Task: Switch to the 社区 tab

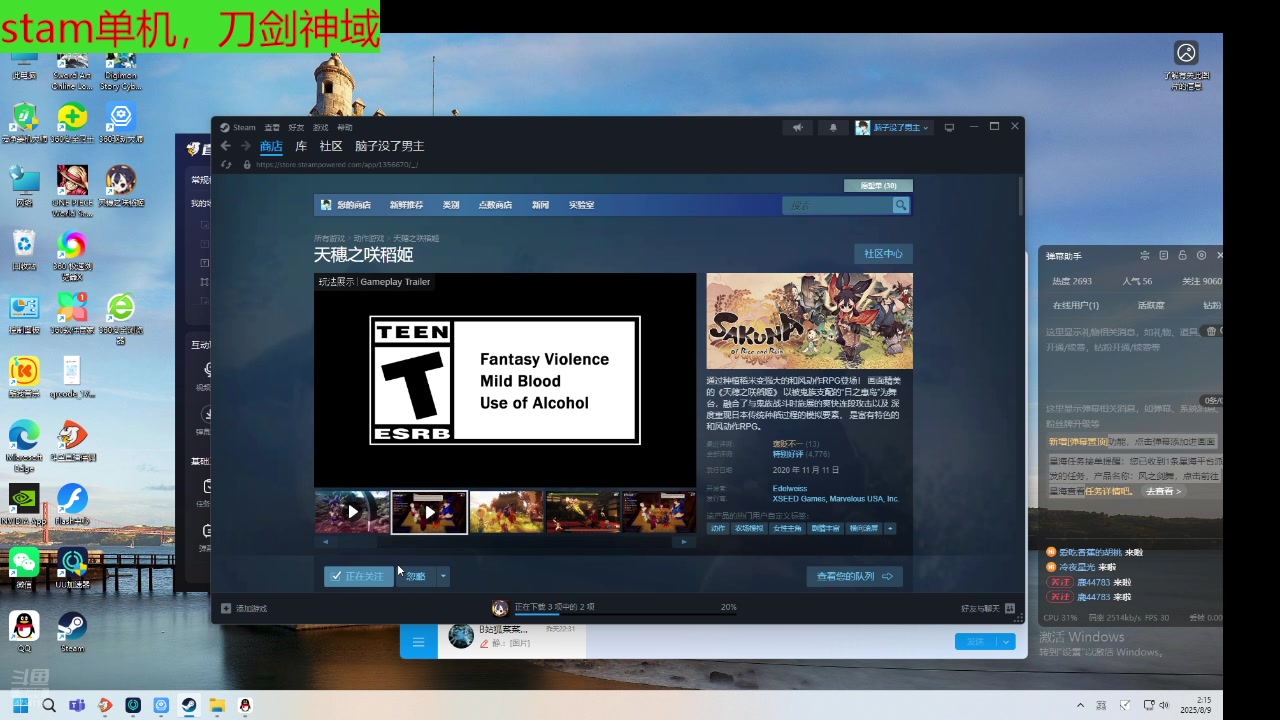Action: [331, 146]
